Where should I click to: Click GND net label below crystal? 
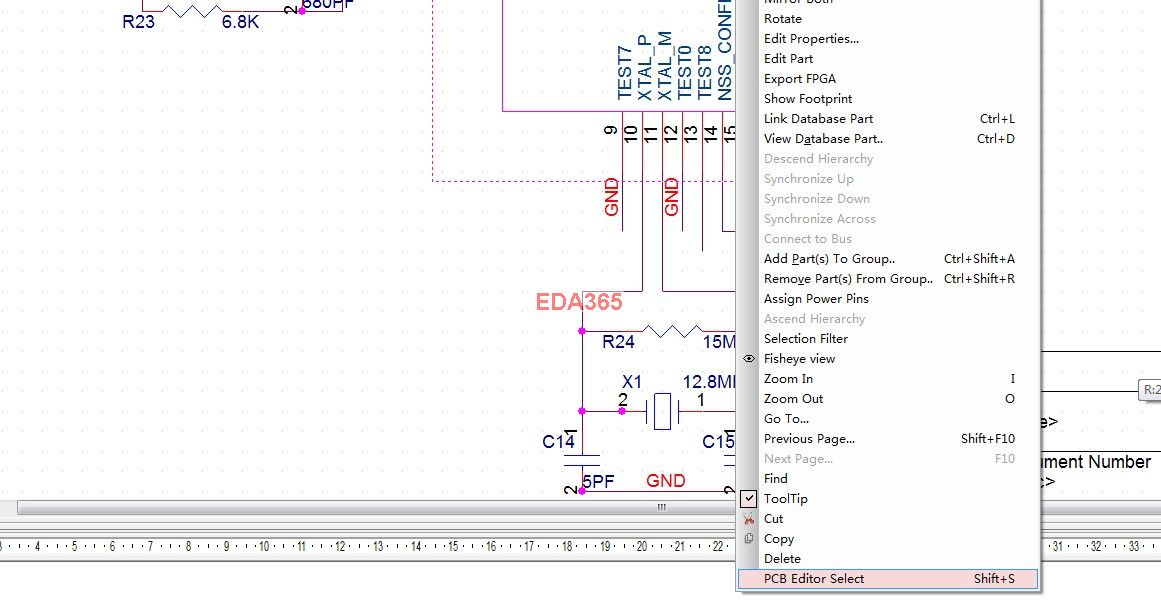666,481
